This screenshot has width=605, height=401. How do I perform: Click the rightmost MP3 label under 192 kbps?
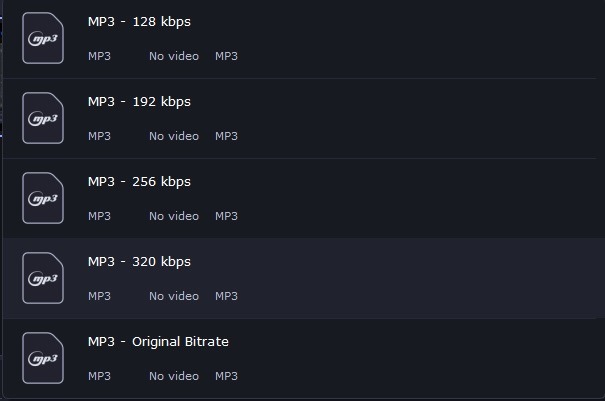click(x=226, y=136)
